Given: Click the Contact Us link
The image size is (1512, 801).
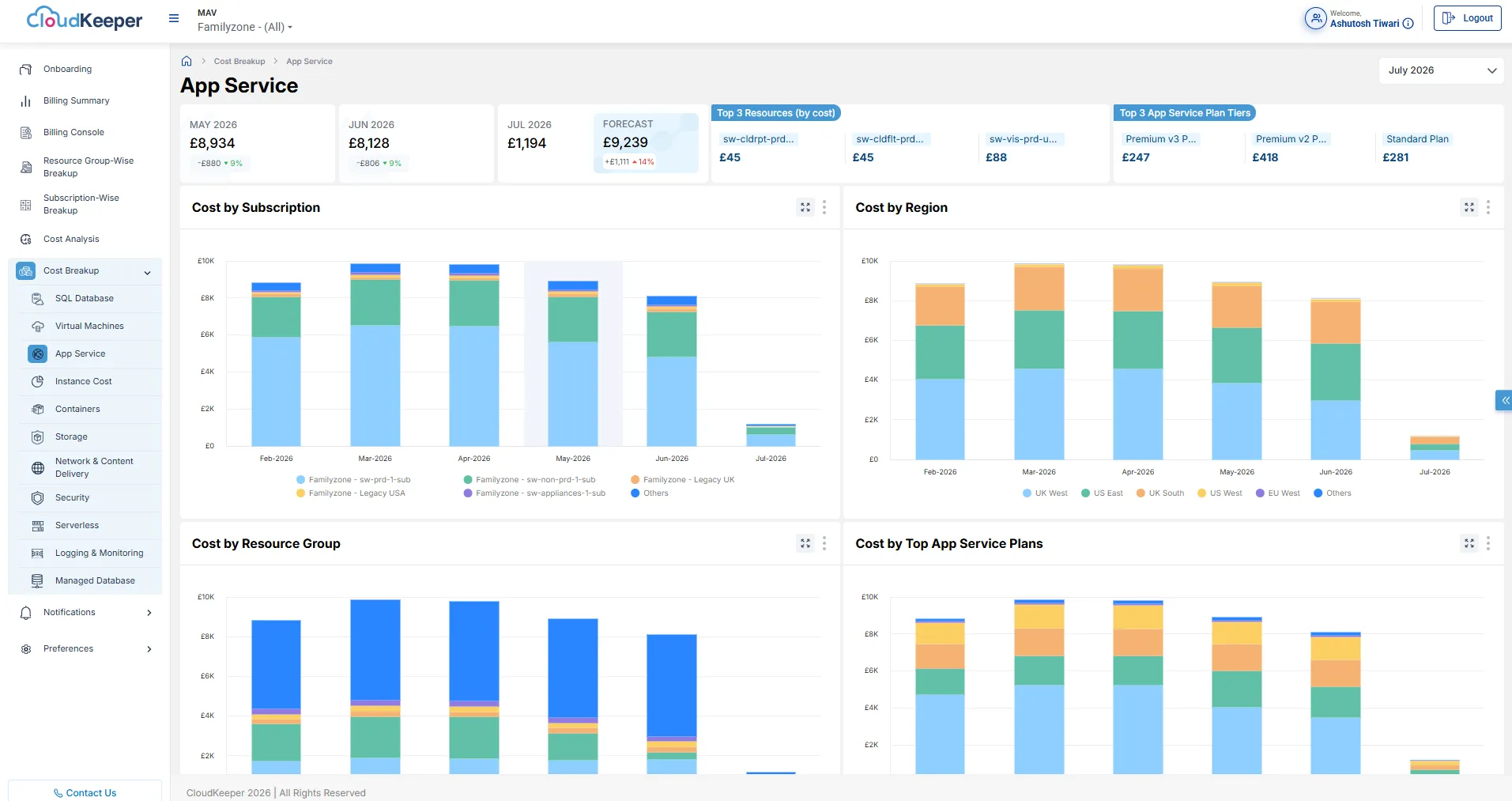Looking at the screenshot, I should 85,793.
